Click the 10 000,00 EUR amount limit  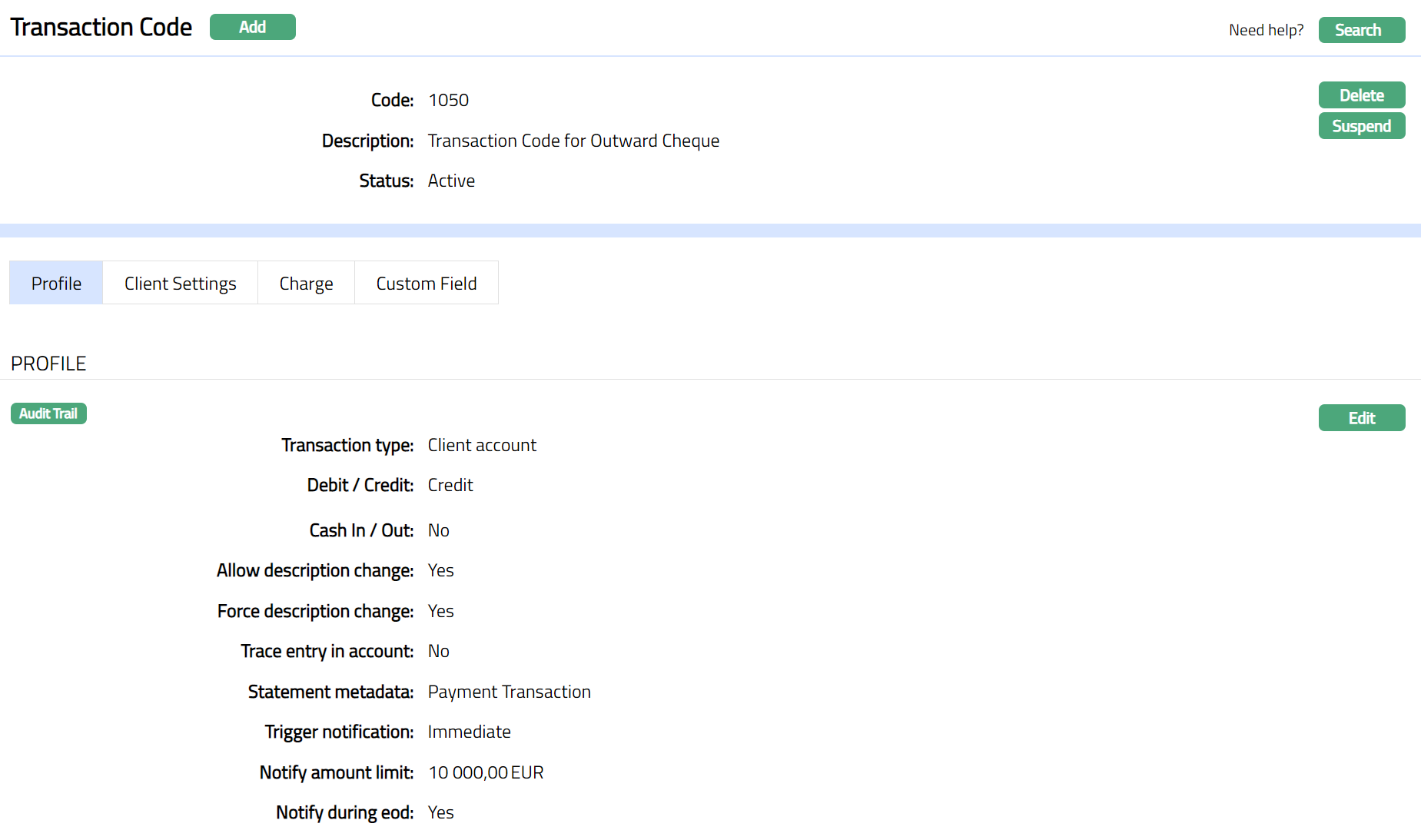pyautogui.click(x=486, y=772)
